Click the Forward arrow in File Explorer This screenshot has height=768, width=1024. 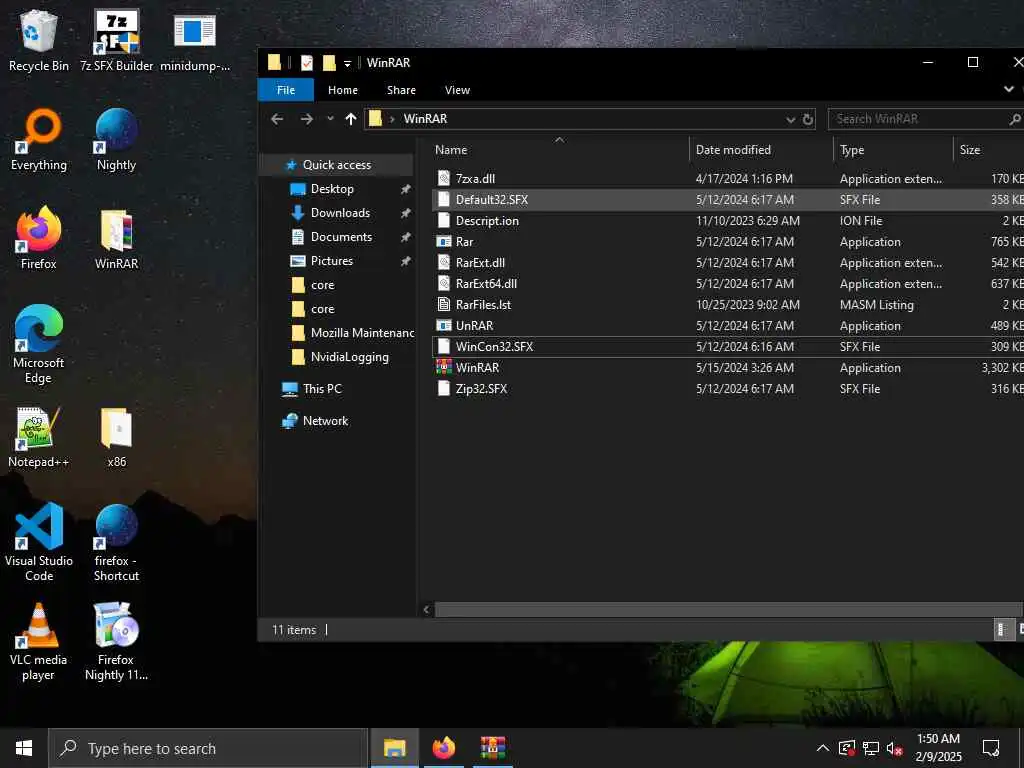[306, 119]
